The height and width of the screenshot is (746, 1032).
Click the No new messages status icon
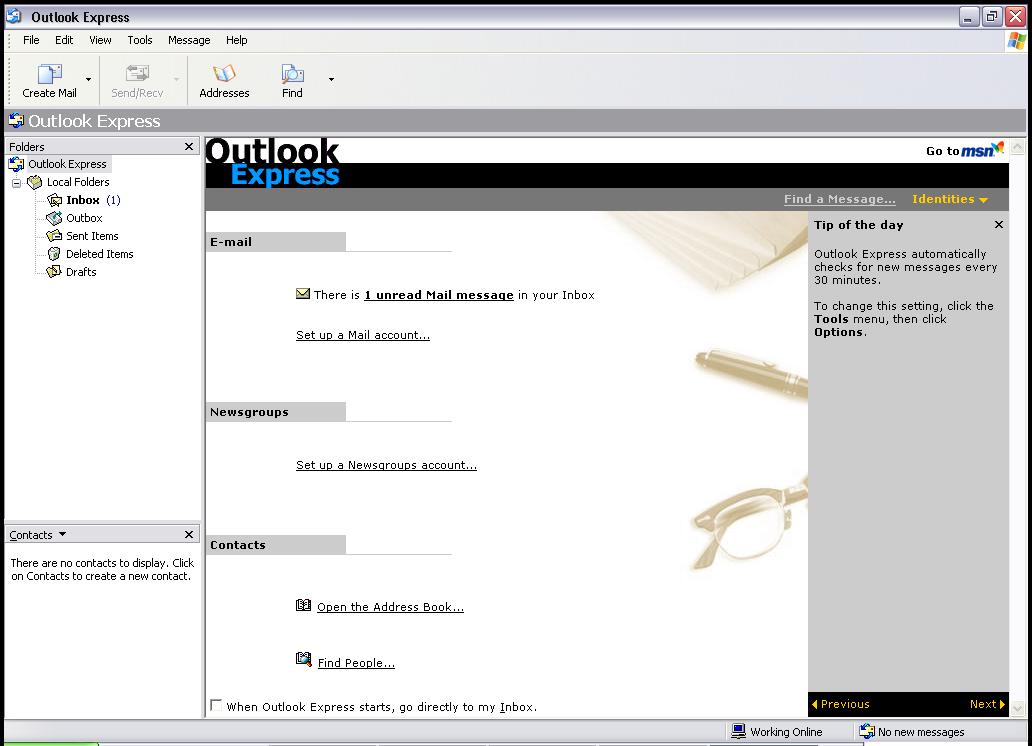(x=867, y=732)
